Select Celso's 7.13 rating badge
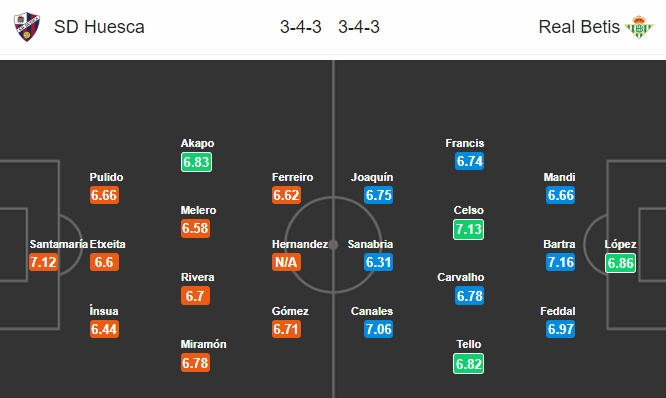 [x=468, y=229]
